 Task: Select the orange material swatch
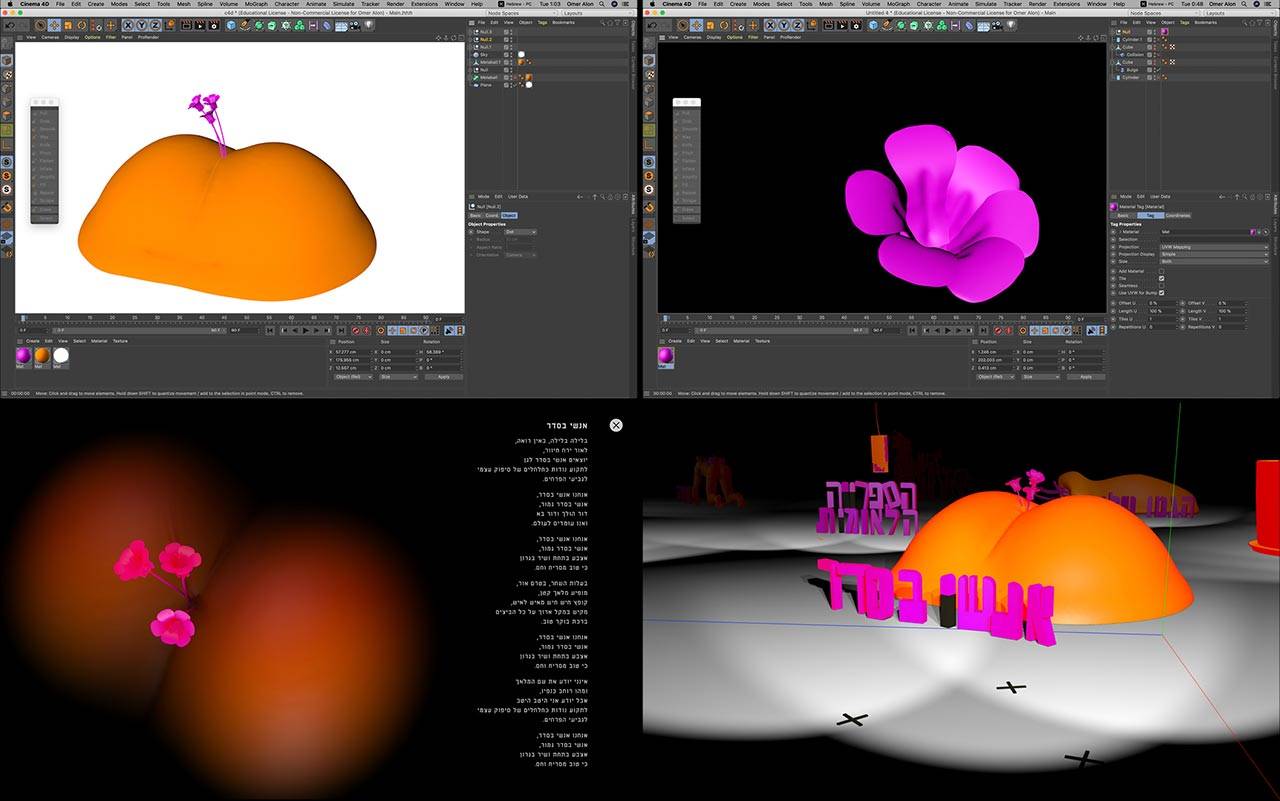(x=41, y=355)
